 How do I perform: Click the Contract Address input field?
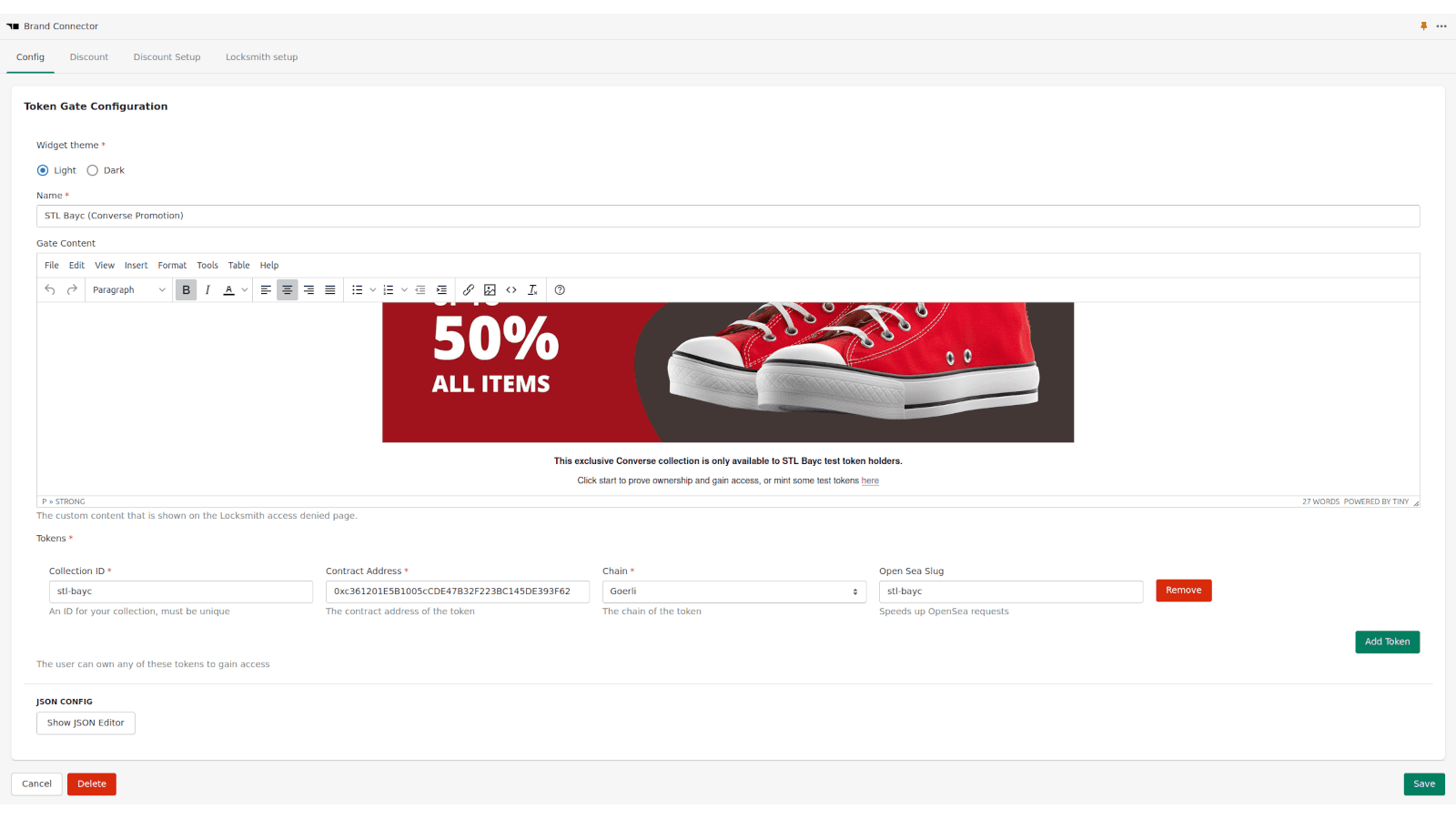point(457,591)
